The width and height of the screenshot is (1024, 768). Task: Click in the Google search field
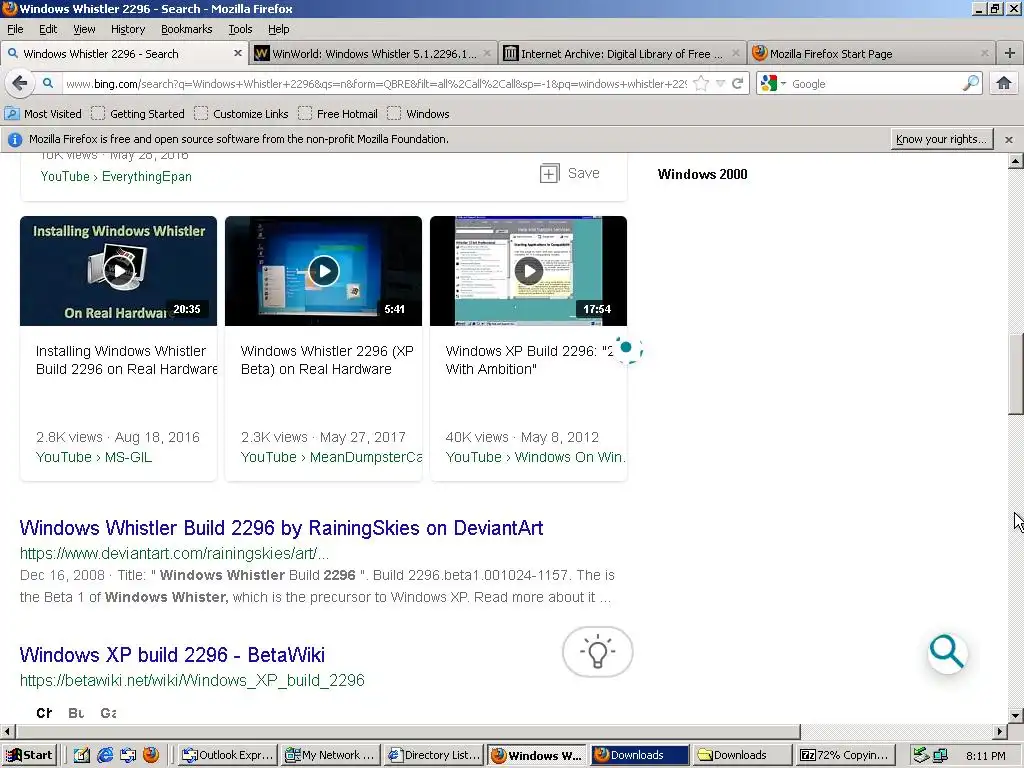tap(875, 84)
